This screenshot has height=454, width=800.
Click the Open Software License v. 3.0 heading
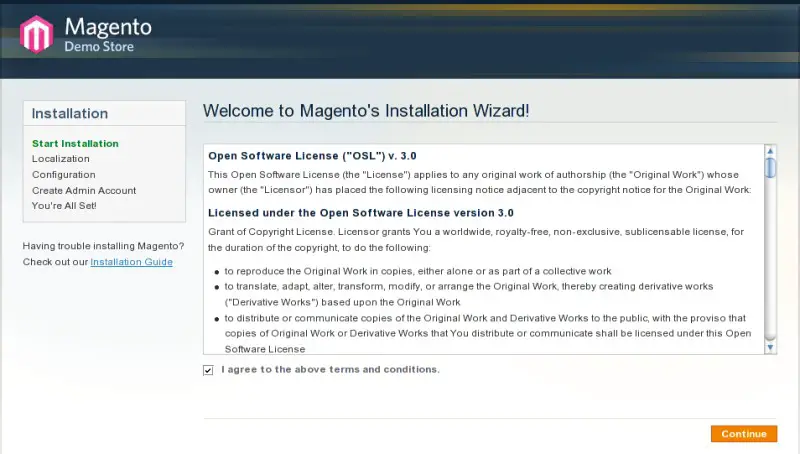pyautogui.click(x=312, y=156)
